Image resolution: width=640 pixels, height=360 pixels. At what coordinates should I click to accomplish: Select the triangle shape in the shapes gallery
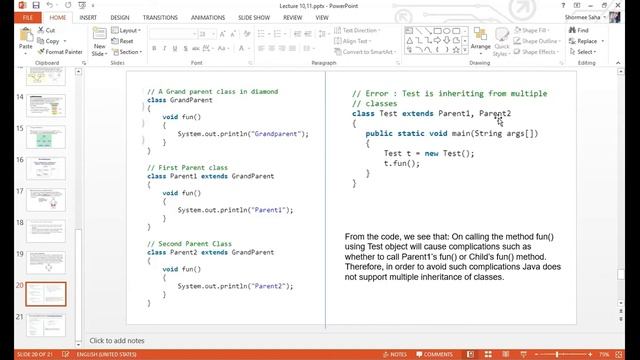(x=409, y=40)
